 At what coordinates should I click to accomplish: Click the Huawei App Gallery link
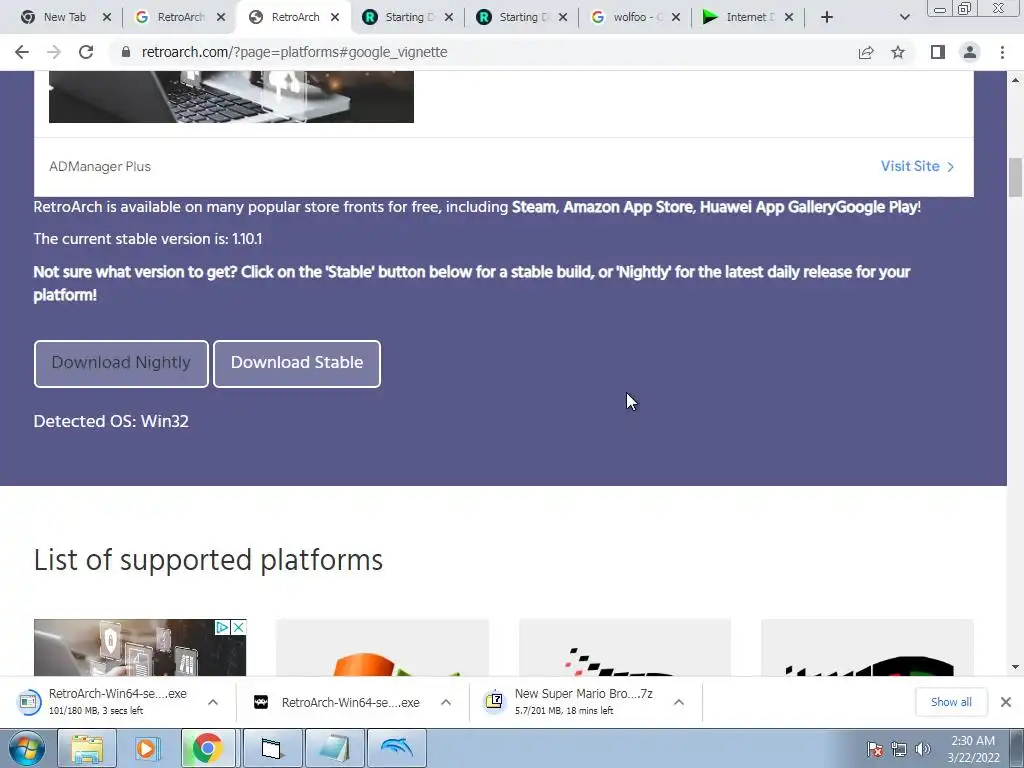click(x=767, y=207)
